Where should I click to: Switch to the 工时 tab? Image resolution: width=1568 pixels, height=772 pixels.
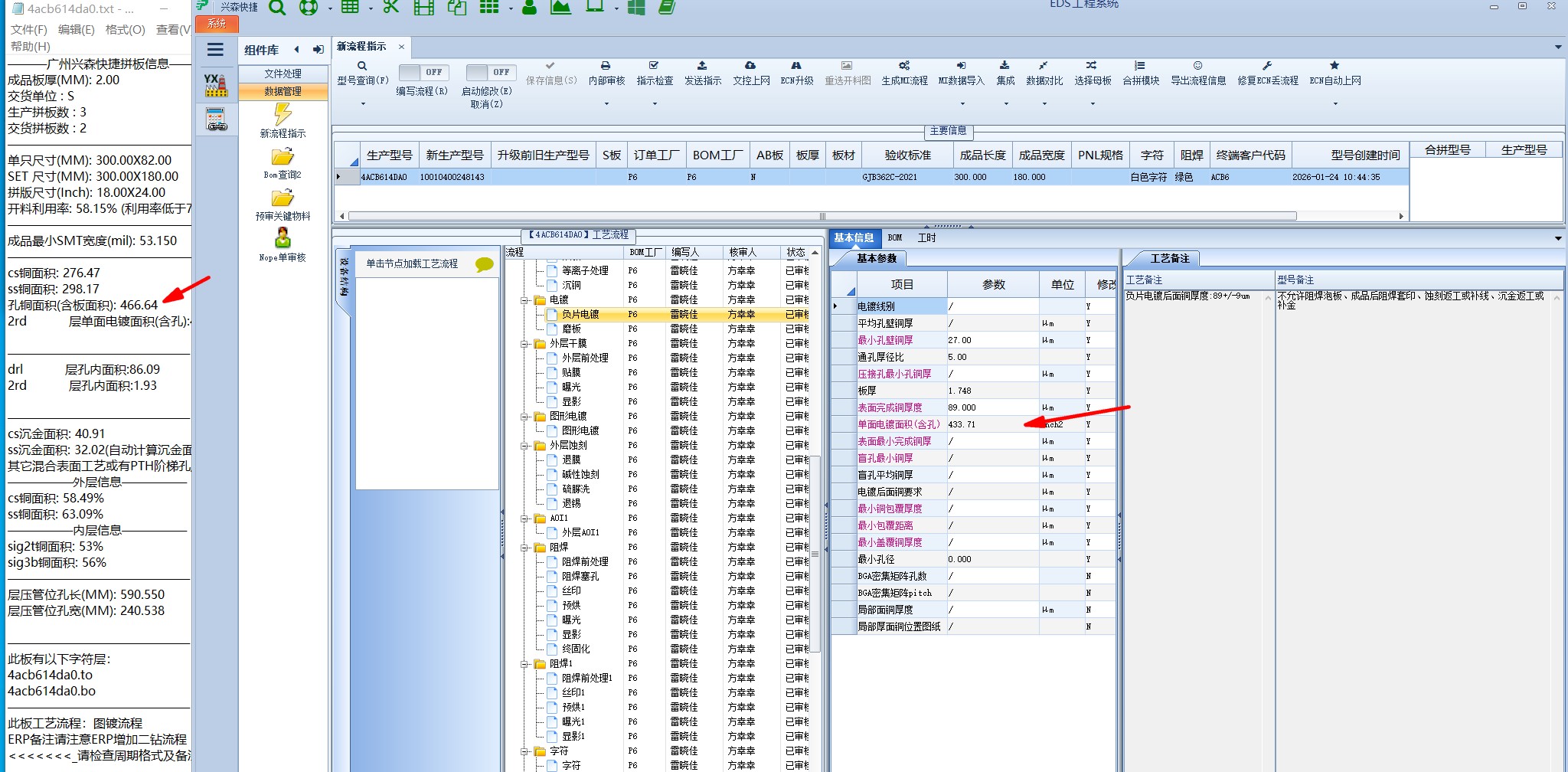pos(926,238)
